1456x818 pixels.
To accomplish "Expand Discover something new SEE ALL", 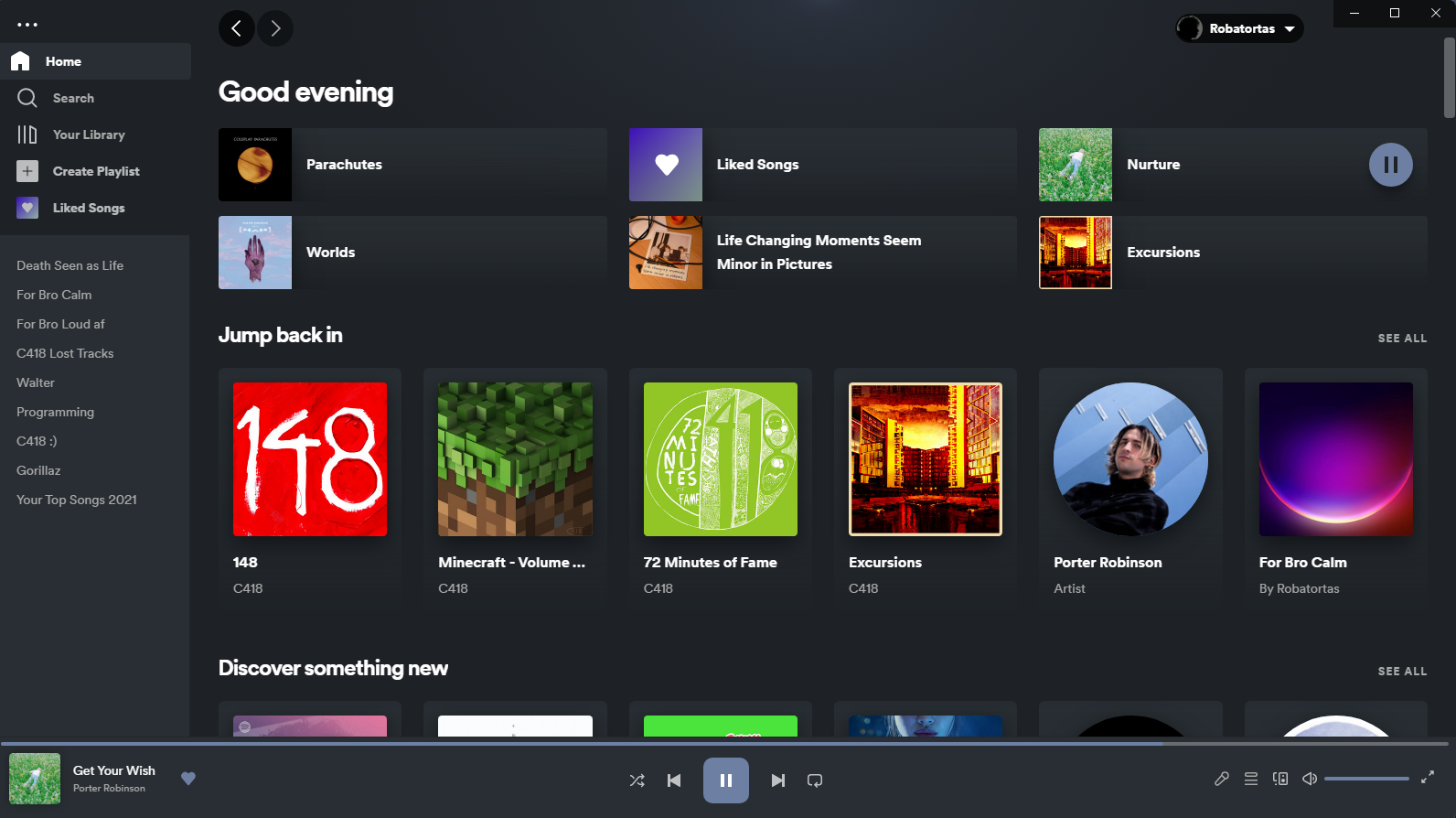I will coord(1402,671).
